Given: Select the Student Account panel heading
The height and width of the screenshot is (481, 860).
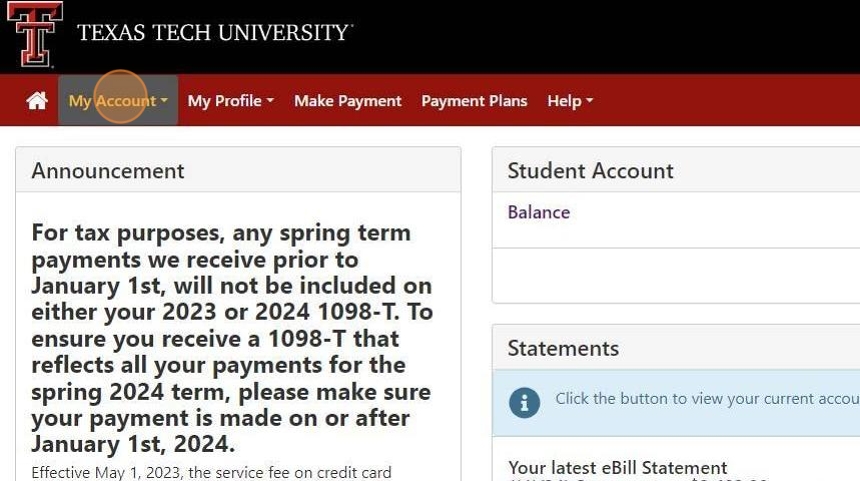Looking at the screenshot, I should (590, 171).
